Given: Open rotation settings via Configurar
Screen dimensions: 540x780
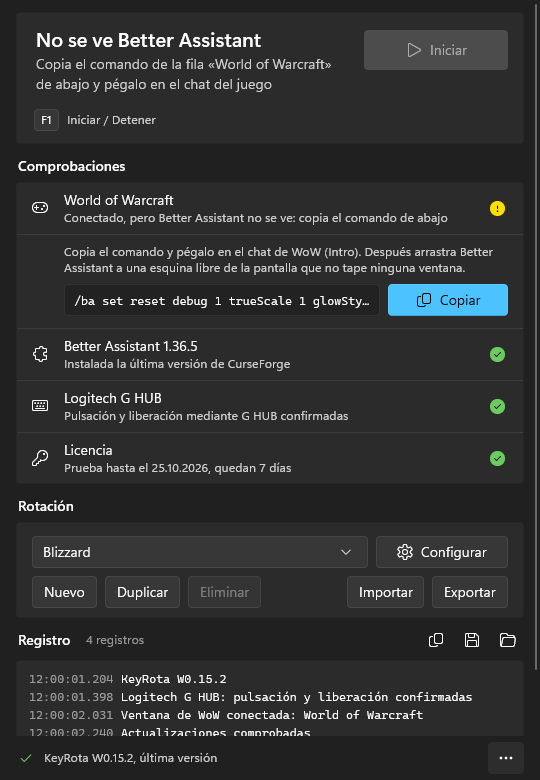Looking at the screenshot, I should point(442,552).
